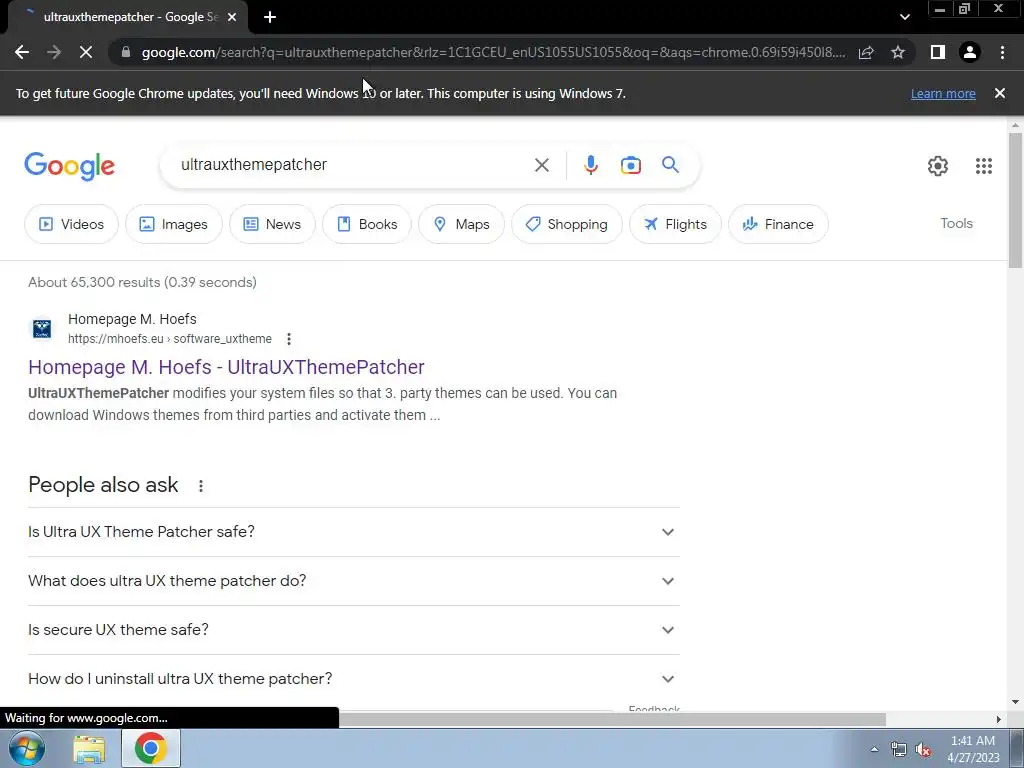Viewport: 1024px width, 768px height.
Task: Expand 'Is secure UX theme safe?'
Action: pyautogui.click(x=354, y=630)
